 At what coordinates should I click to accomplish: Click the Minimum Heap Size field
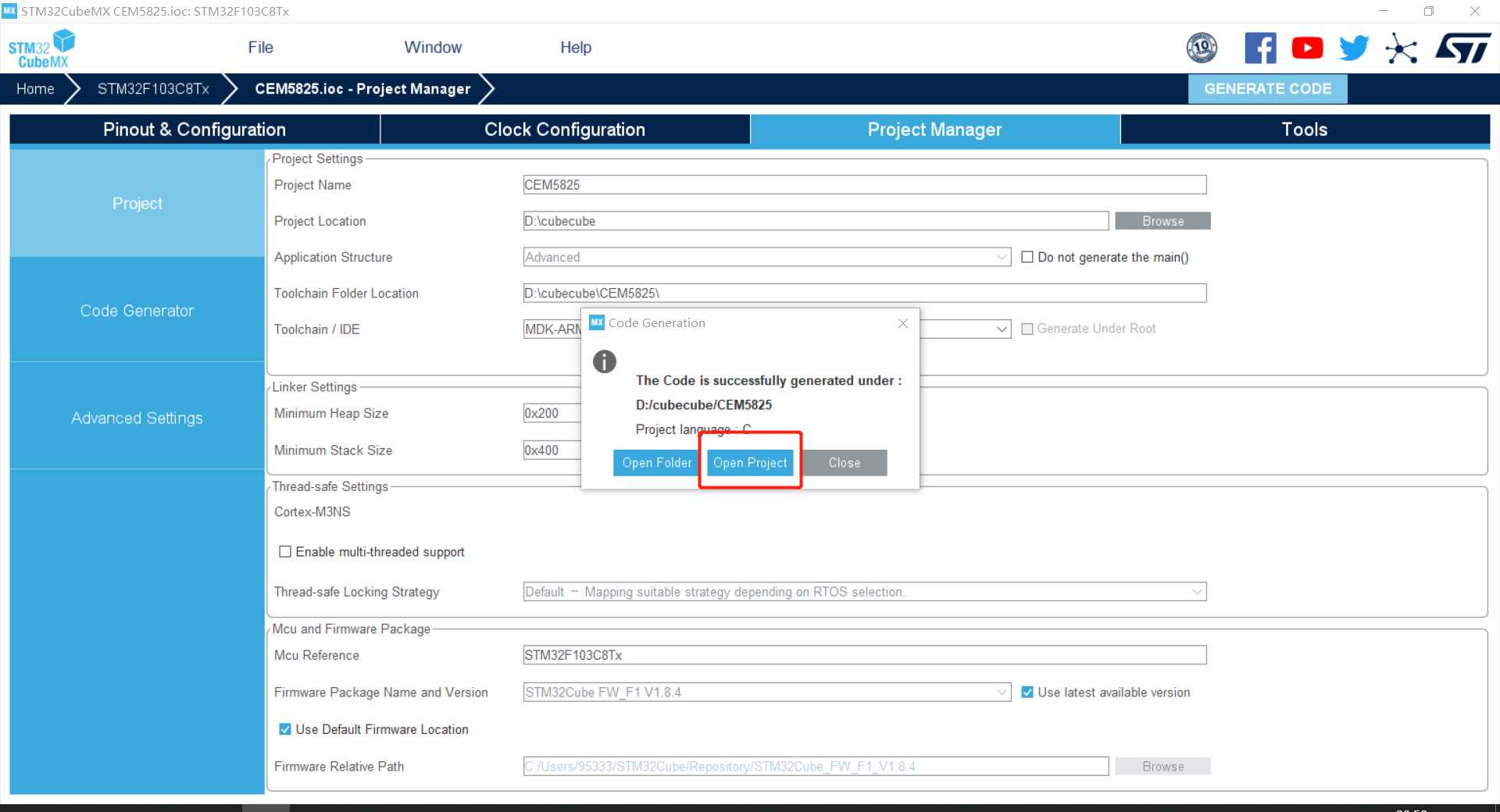pyautogui.click(x=552, y=414)
